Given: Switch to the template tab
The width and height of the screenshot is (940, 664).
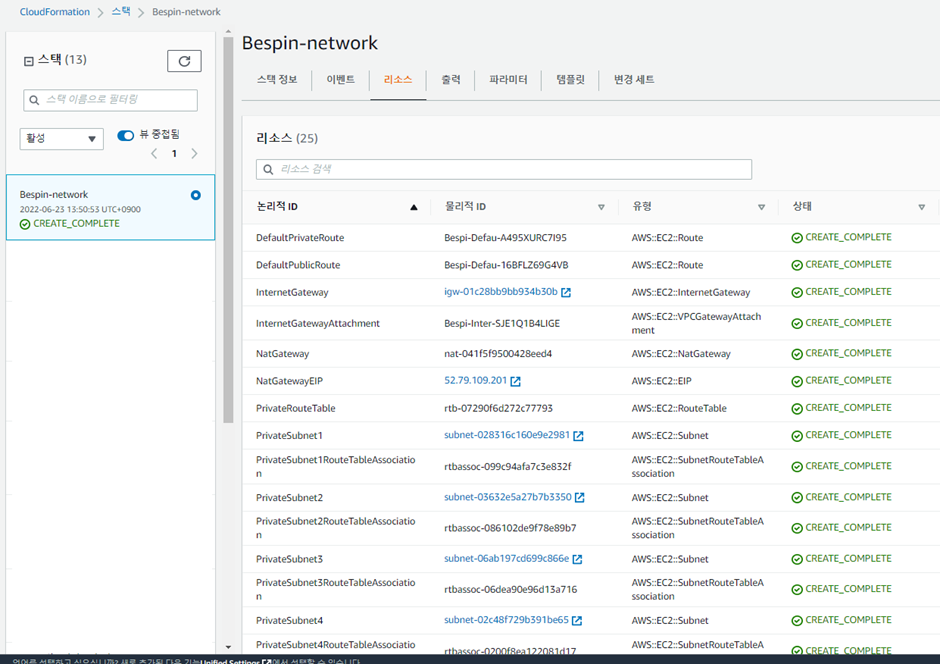Looking at the screenshot, I should [570, 80].
